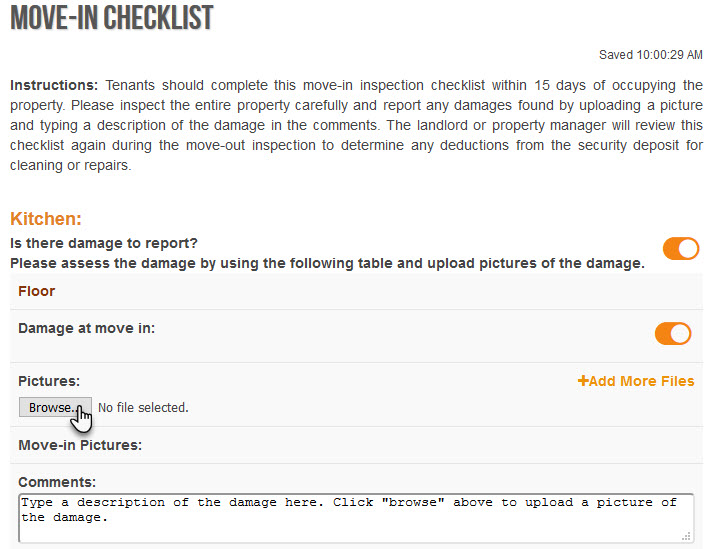Viewport: 711px width, 549px height.
Task: Click the Please assess the damage instruction line
Action: 327,263
